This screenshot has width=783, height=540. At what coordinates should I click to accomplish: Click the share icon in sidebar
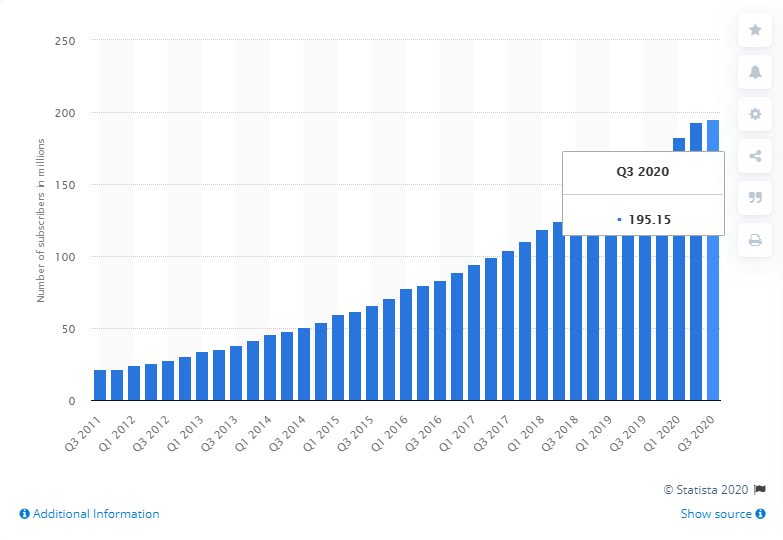(755, 156)
